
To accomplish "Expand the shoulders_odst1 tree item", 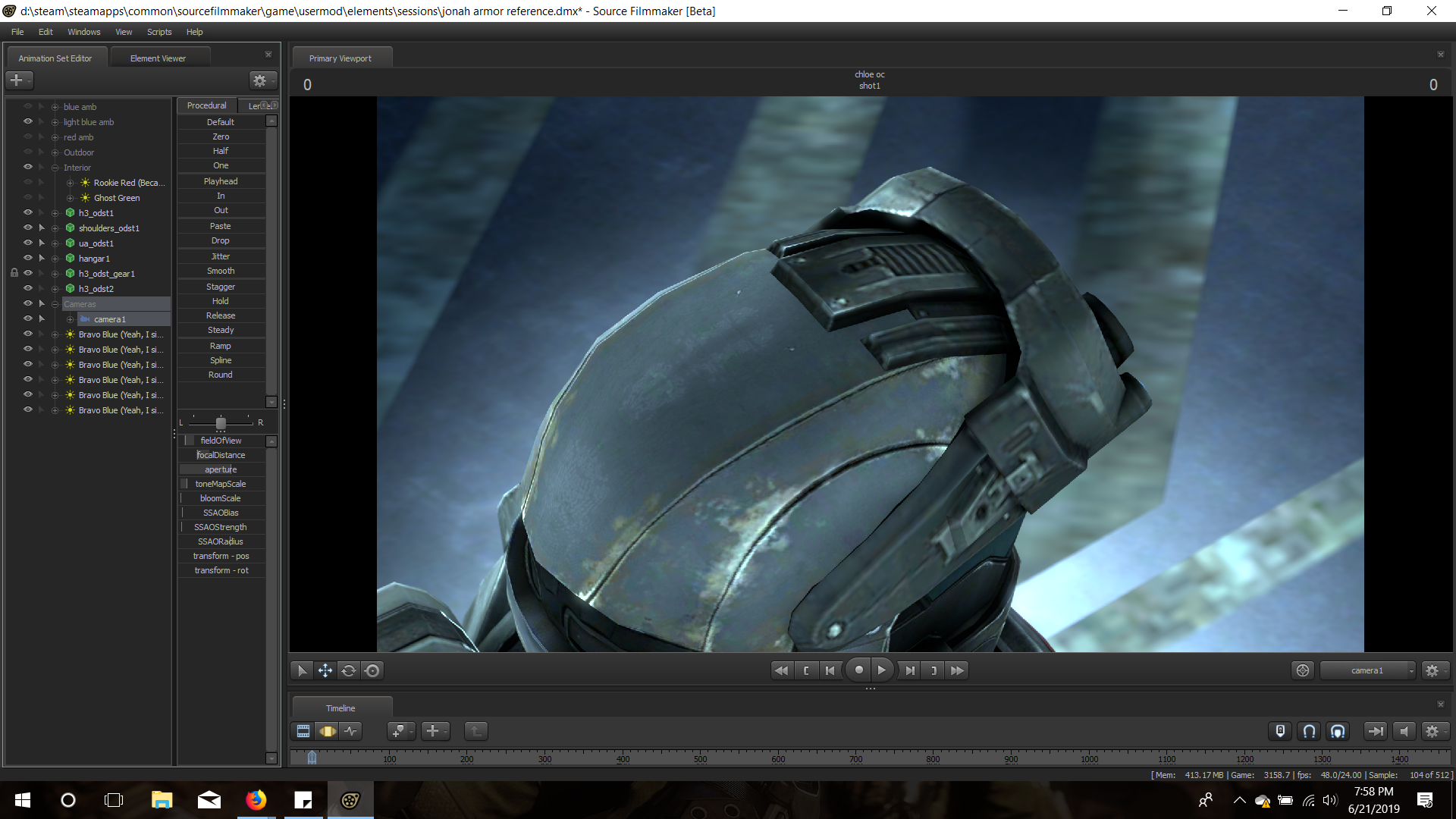I will 55,228.
